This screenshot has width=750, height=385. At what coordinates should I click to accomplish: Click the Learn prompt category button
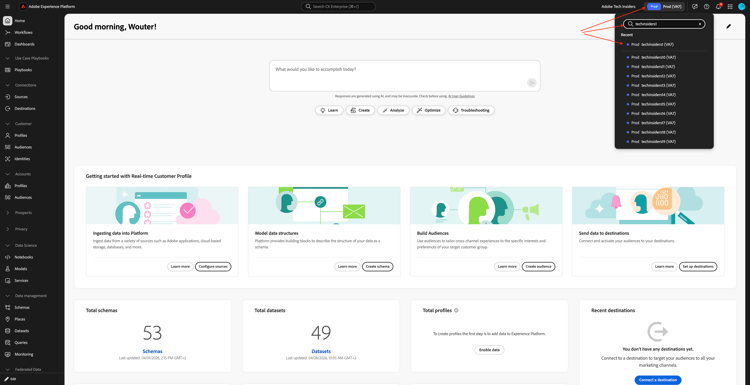click(x=329, y=110)
